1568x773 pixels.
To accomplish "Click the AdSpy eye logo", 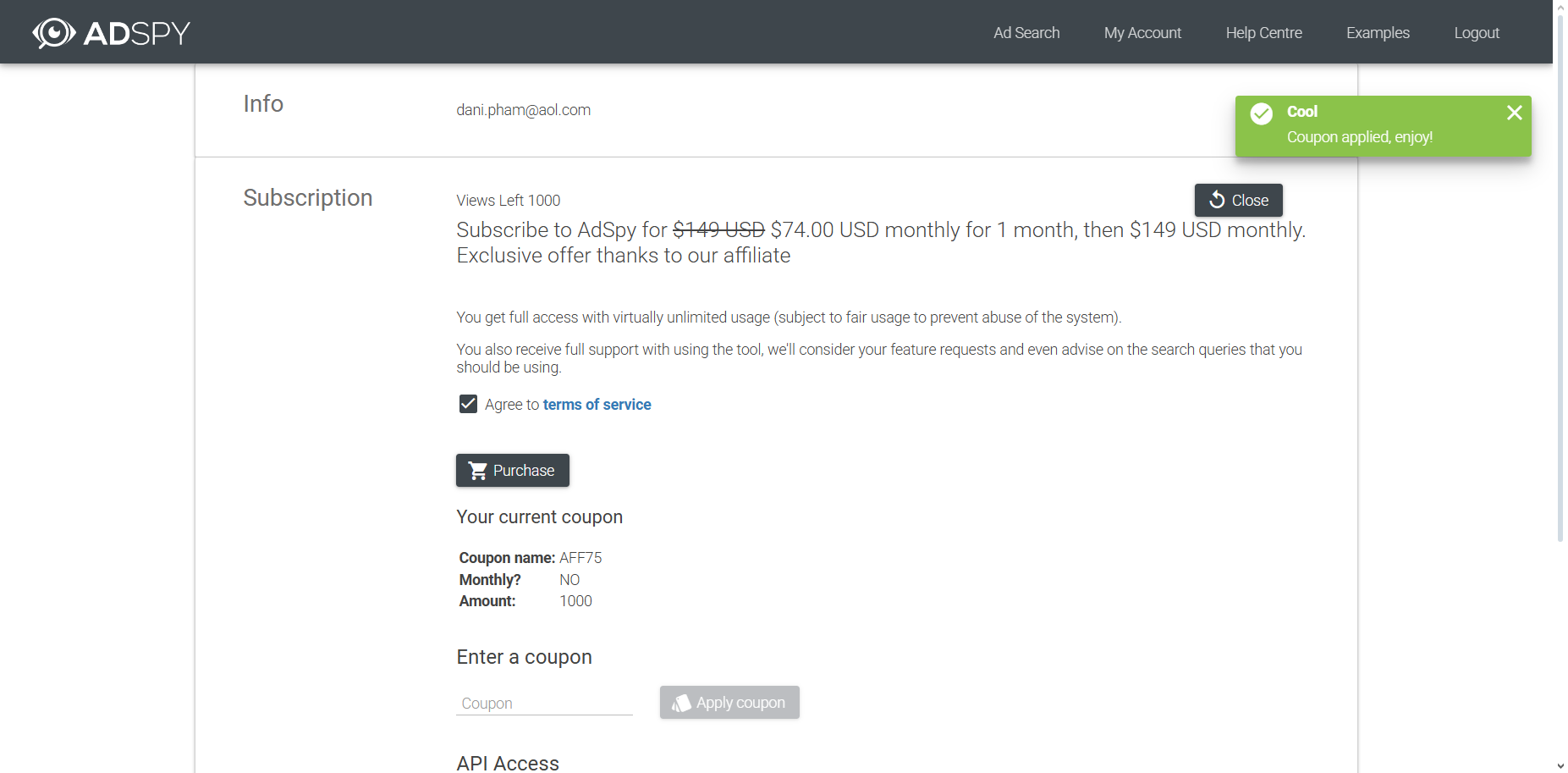I will [x=53, y=33].
